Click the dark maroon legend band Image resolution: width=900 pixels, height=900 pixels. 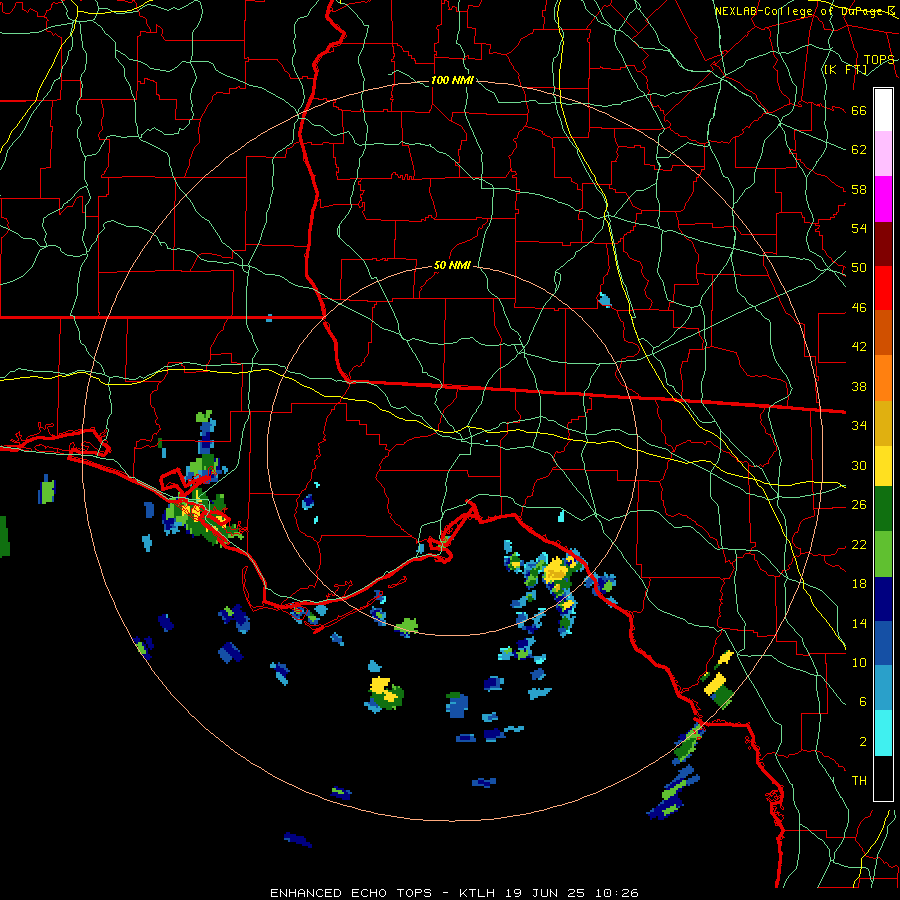(x=883, y=243)
